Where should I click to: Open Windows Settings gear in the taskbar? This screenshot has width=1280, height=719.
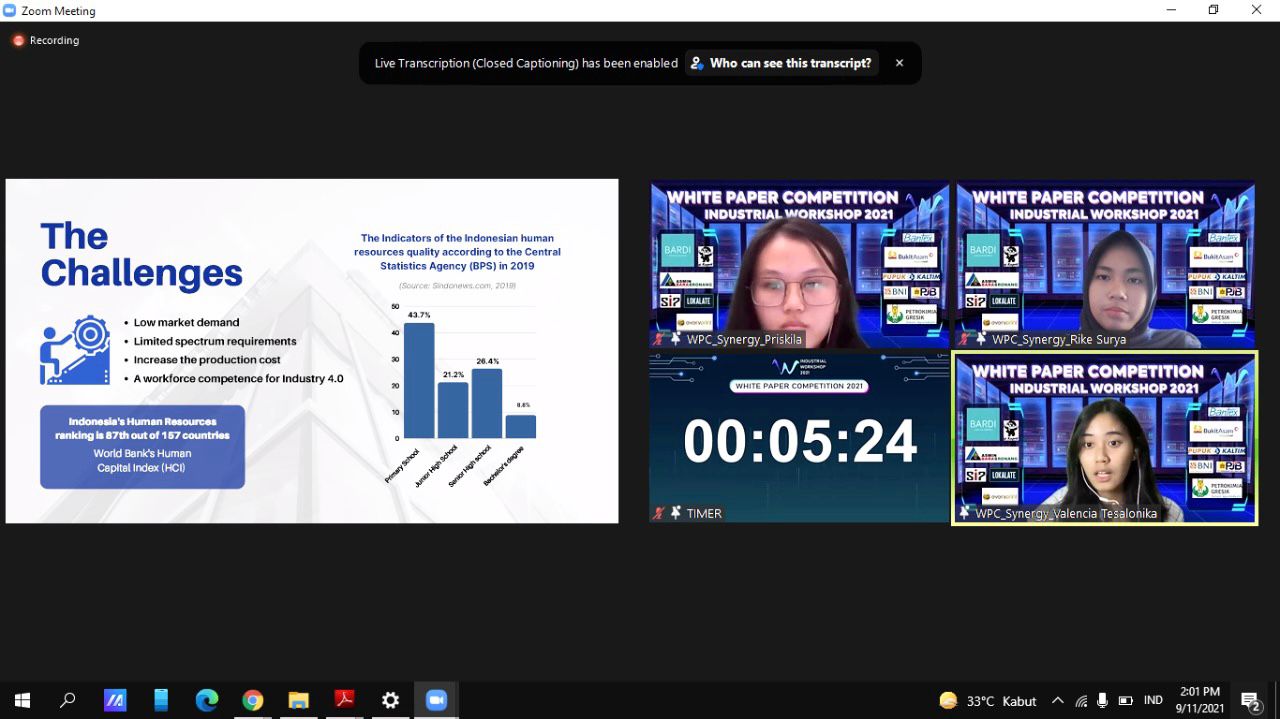pyautogui.click(x=390, y=700)
